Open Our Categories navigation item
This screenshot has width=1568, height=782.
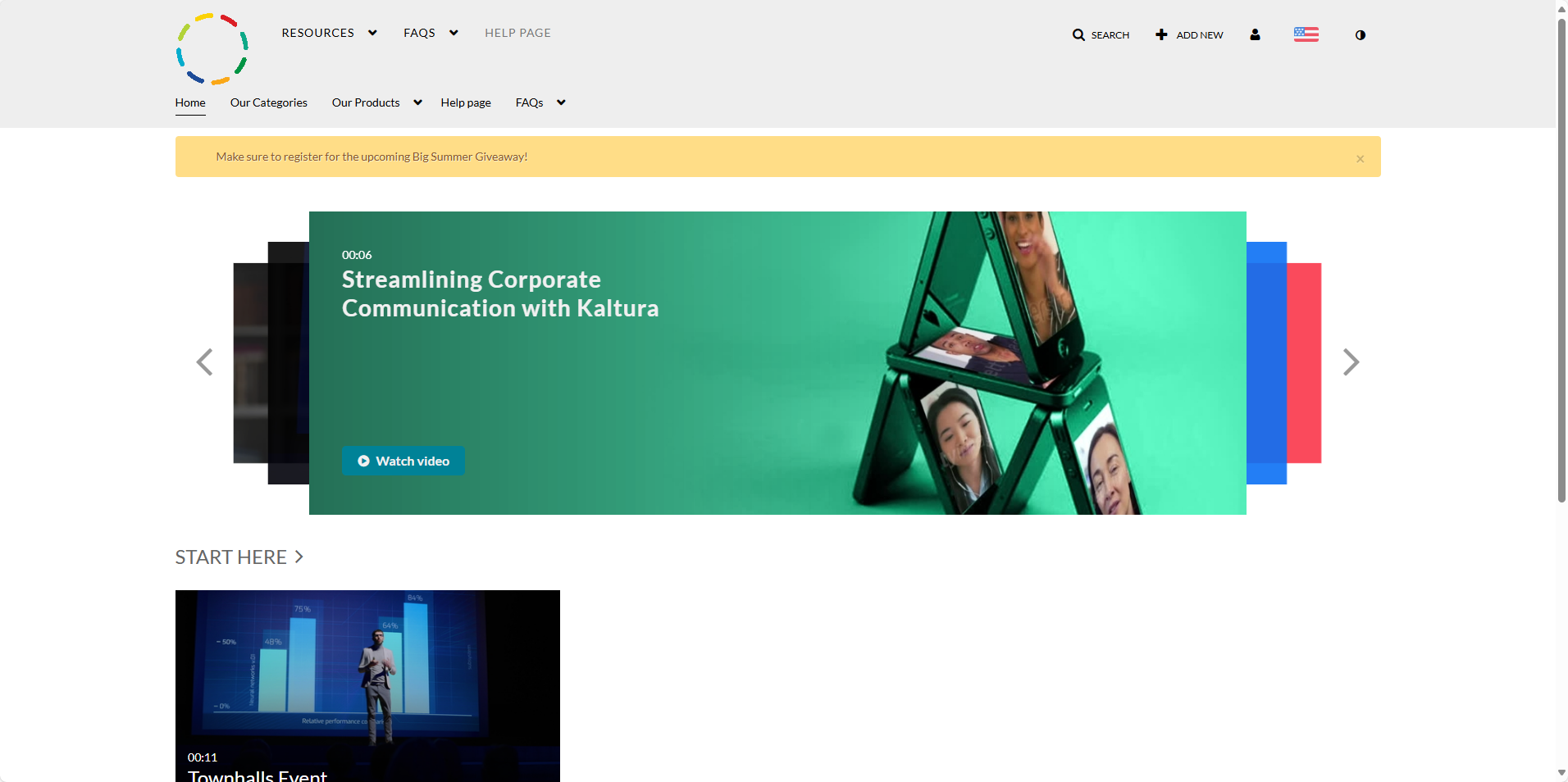click(x=269, y=102)
